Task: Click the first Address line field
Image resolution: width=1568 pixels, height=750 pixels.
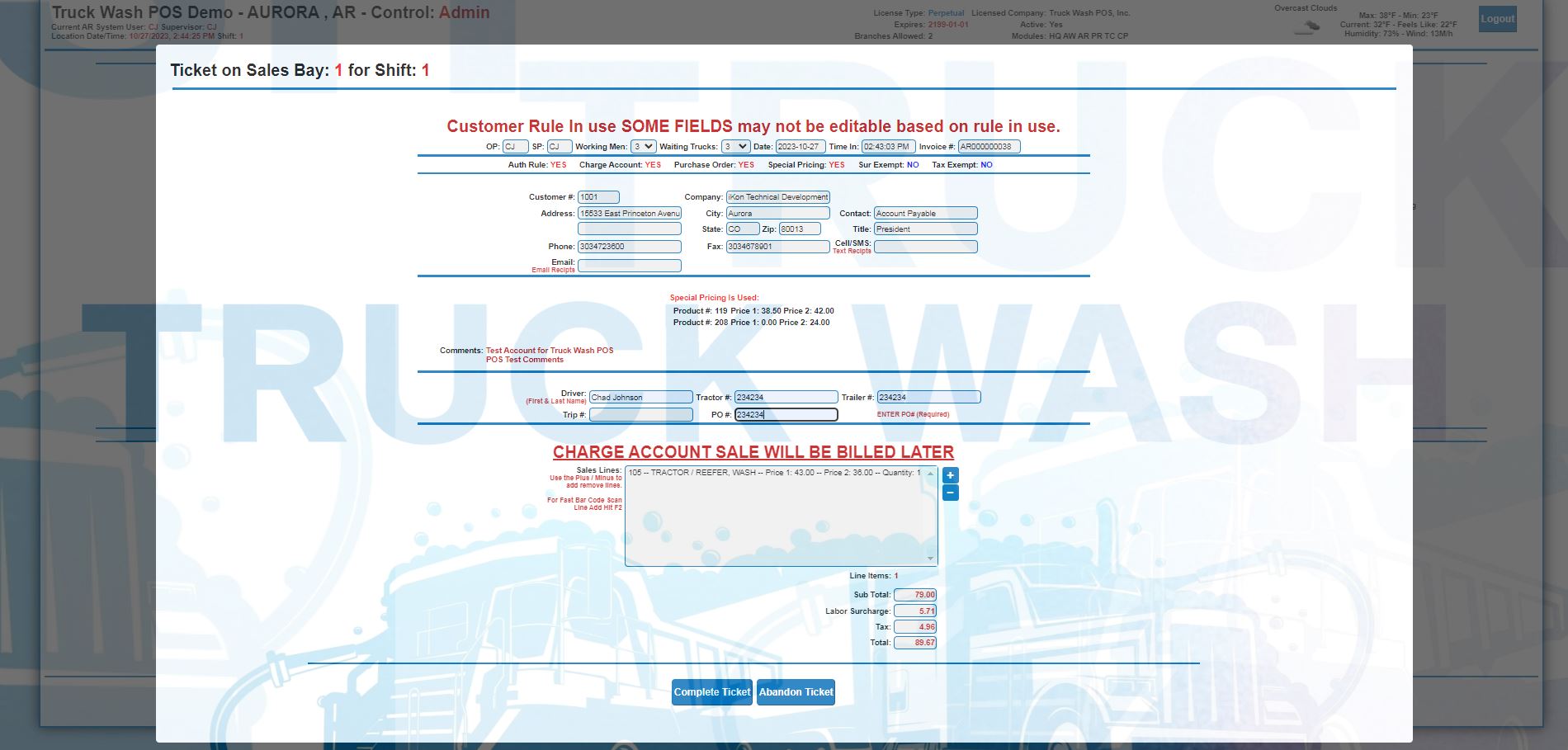Action: coord(630,213)
